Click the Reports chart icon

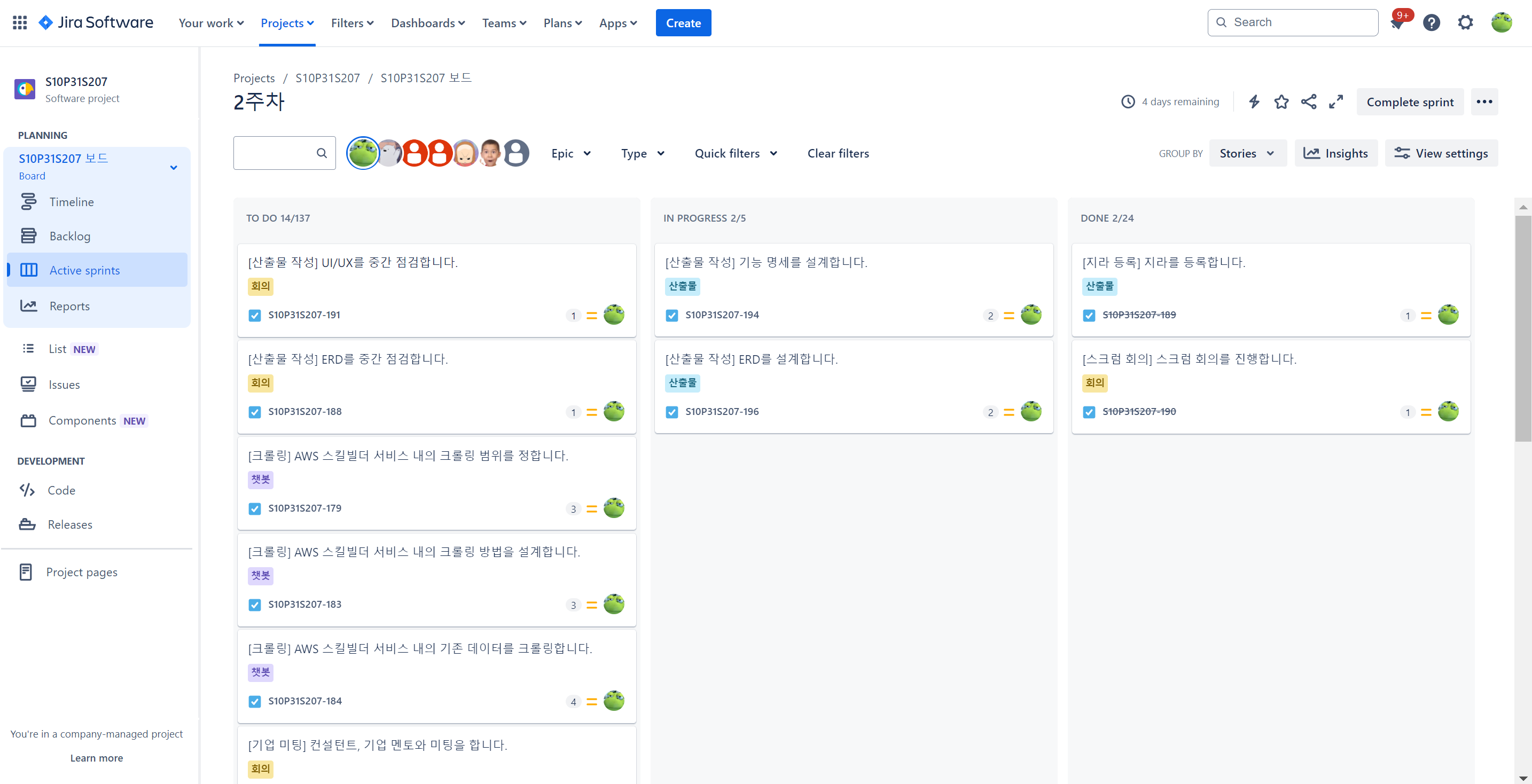pos(28,305)
